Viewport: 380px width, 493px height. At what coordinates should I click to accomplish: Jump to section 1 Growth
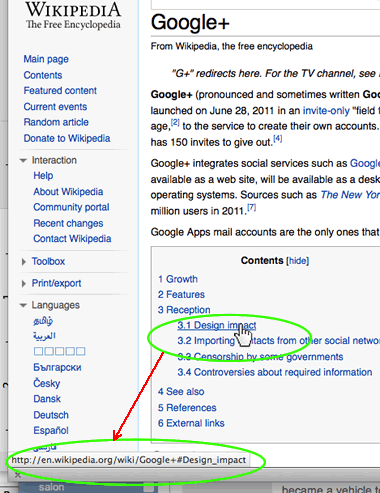tap(178, 279)
